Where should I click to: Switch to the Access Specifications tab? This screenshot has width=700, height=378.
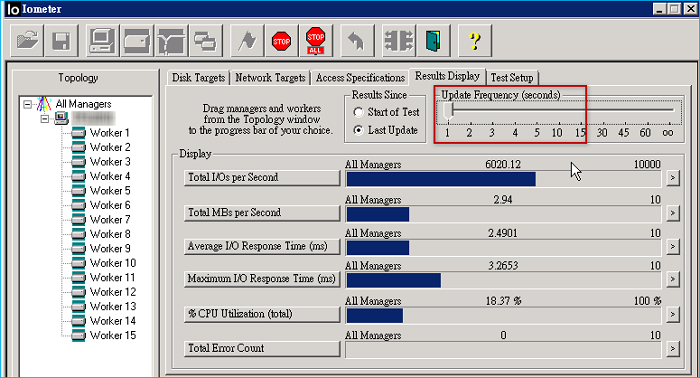[x=360, y=78]
